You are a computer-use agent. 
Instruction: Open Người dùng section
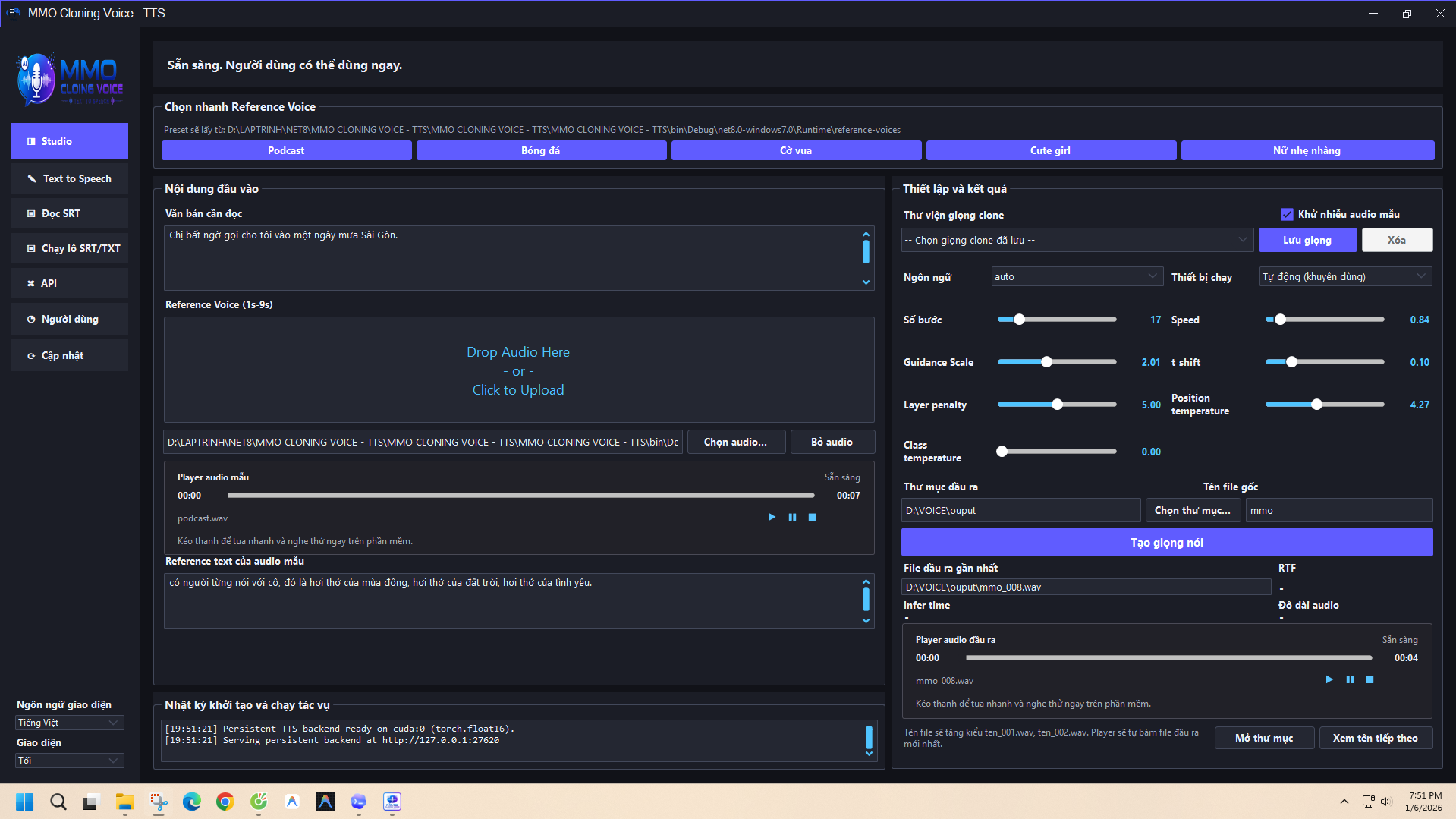(70, 319)
